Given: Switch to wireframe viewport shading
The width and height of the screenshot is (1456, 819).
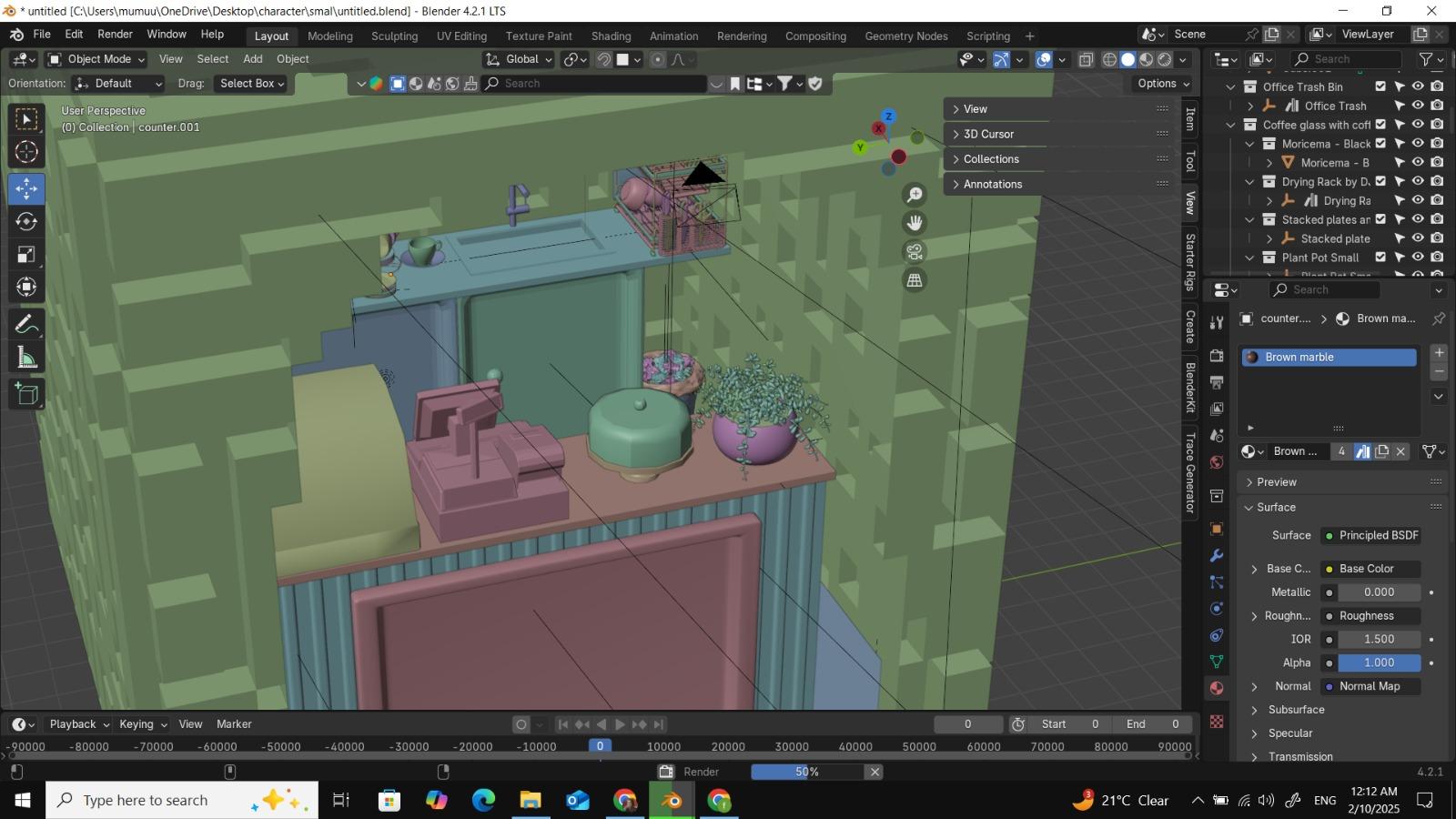Looking at the screenshot, I should coord(1109,59).
